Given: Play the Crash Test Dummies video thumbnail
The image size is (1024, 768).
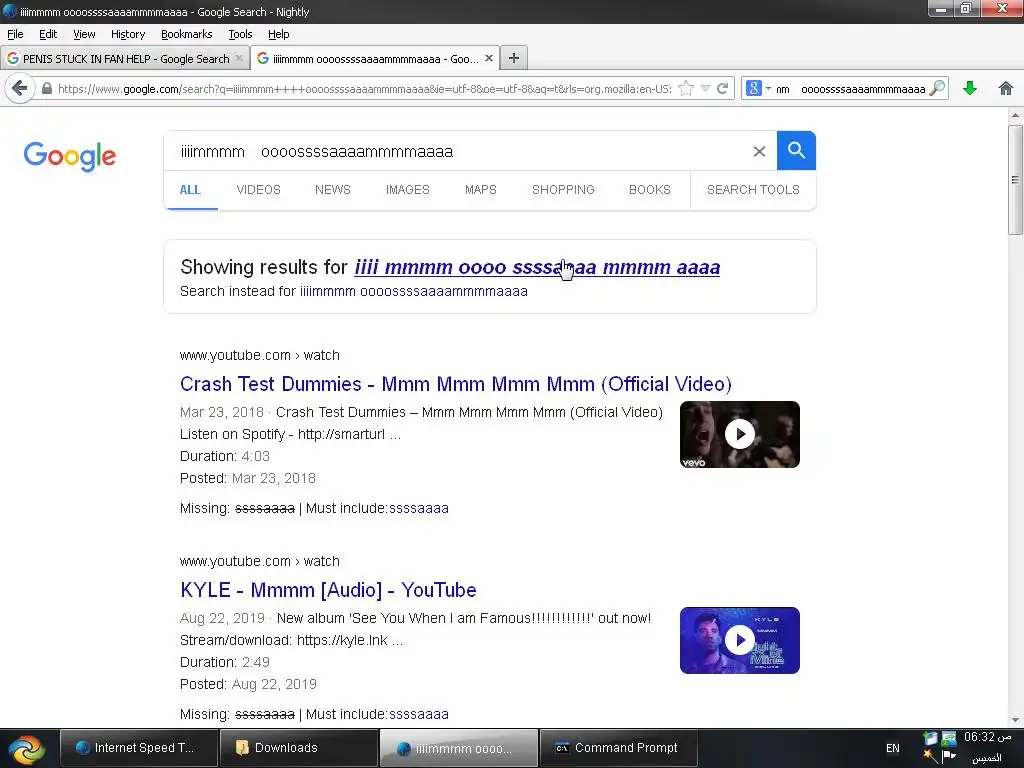Looking at the screenshot, I should tap(739, 434).
